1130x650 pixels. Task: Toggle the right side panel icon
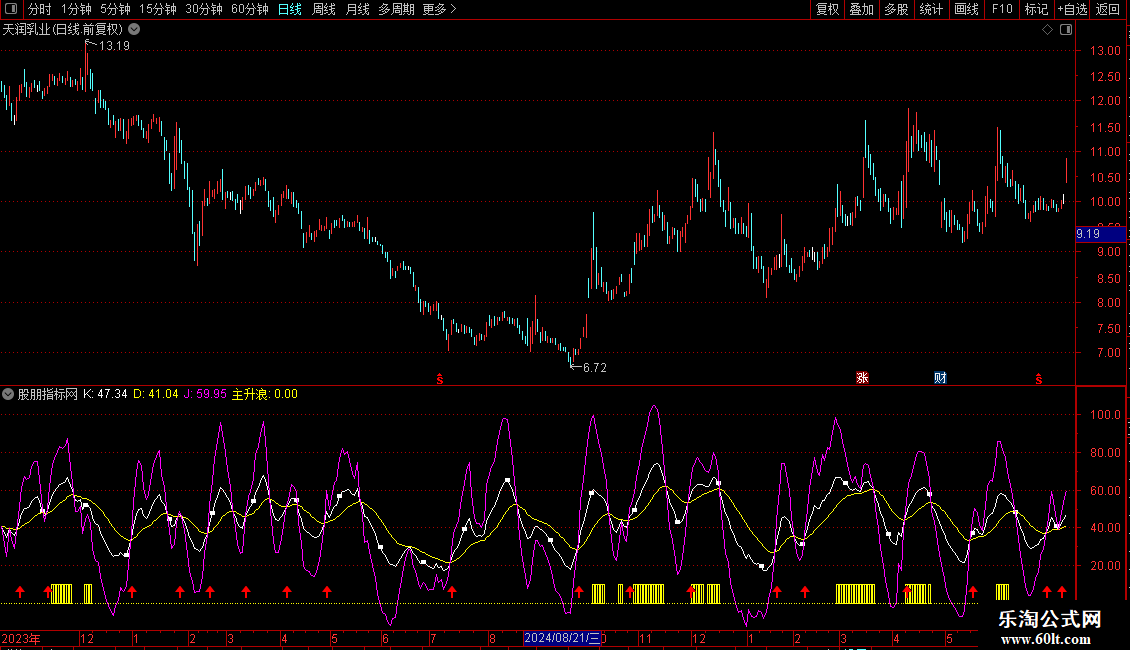click(1062, 30)
